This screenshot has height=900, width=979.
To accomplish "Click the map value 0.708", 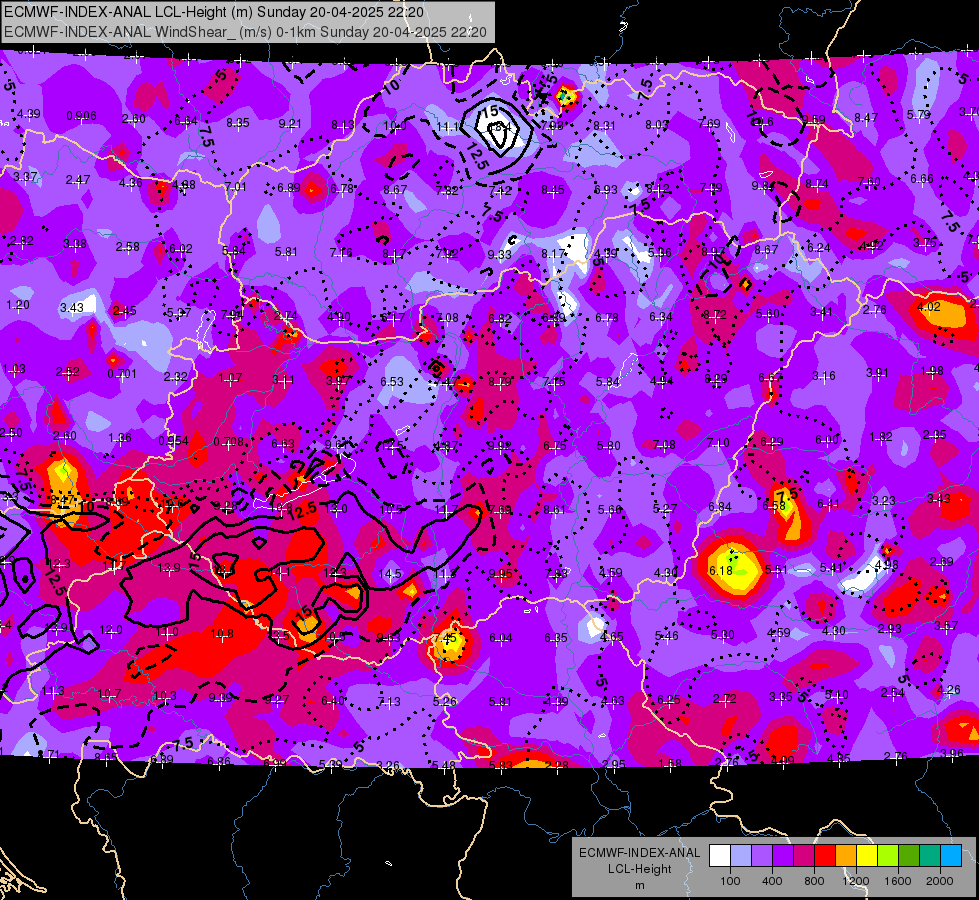I will pos(229,442).
